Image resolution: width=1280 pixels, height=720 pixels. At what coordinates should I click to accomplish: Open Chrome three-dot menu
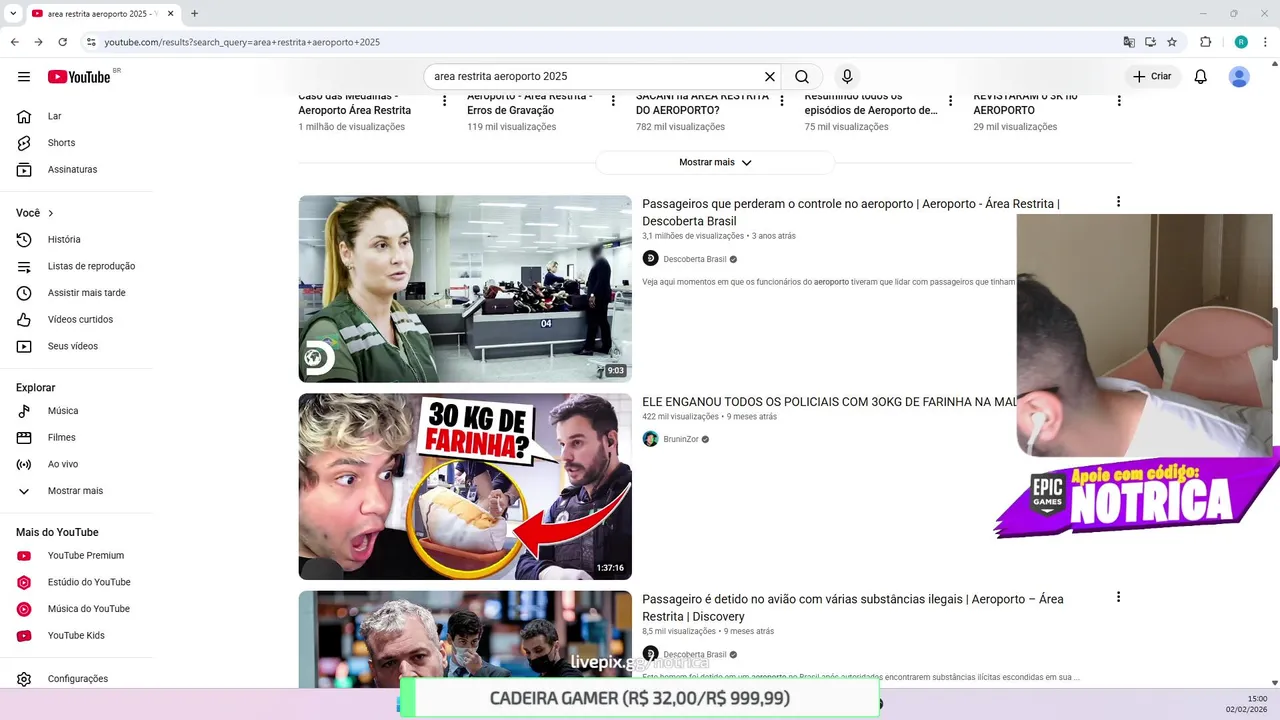[1265, 42]
